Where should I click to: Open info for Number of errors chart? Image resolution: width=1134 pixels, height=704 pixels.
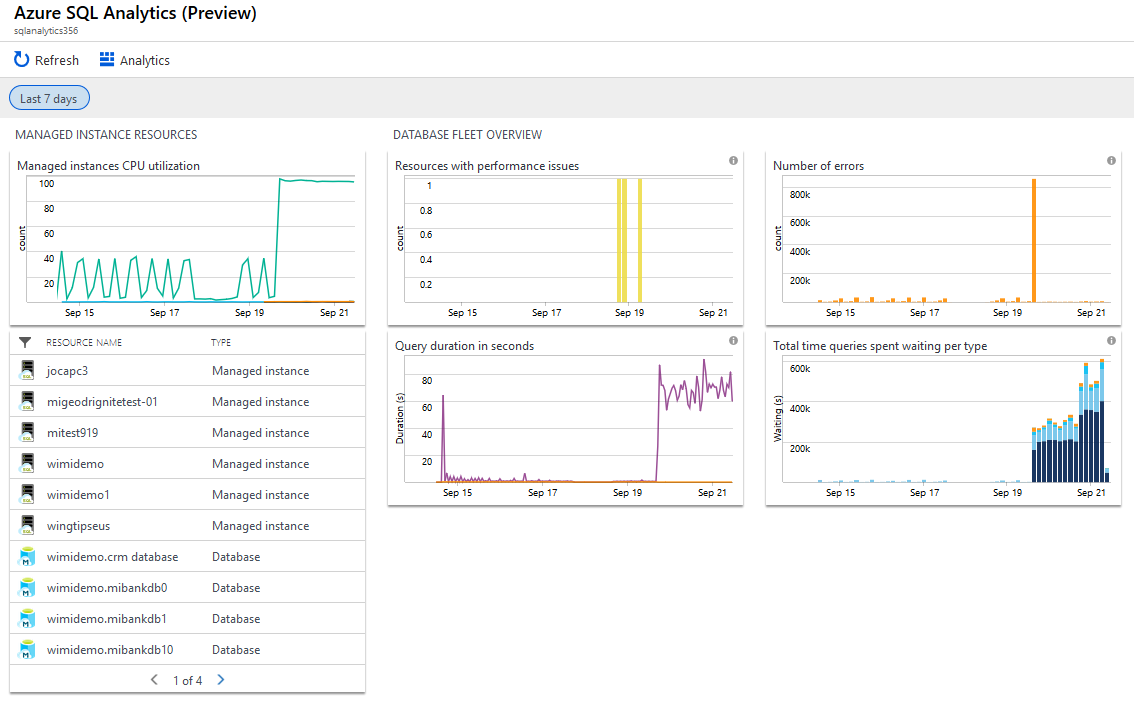[x=1110, y=161]
